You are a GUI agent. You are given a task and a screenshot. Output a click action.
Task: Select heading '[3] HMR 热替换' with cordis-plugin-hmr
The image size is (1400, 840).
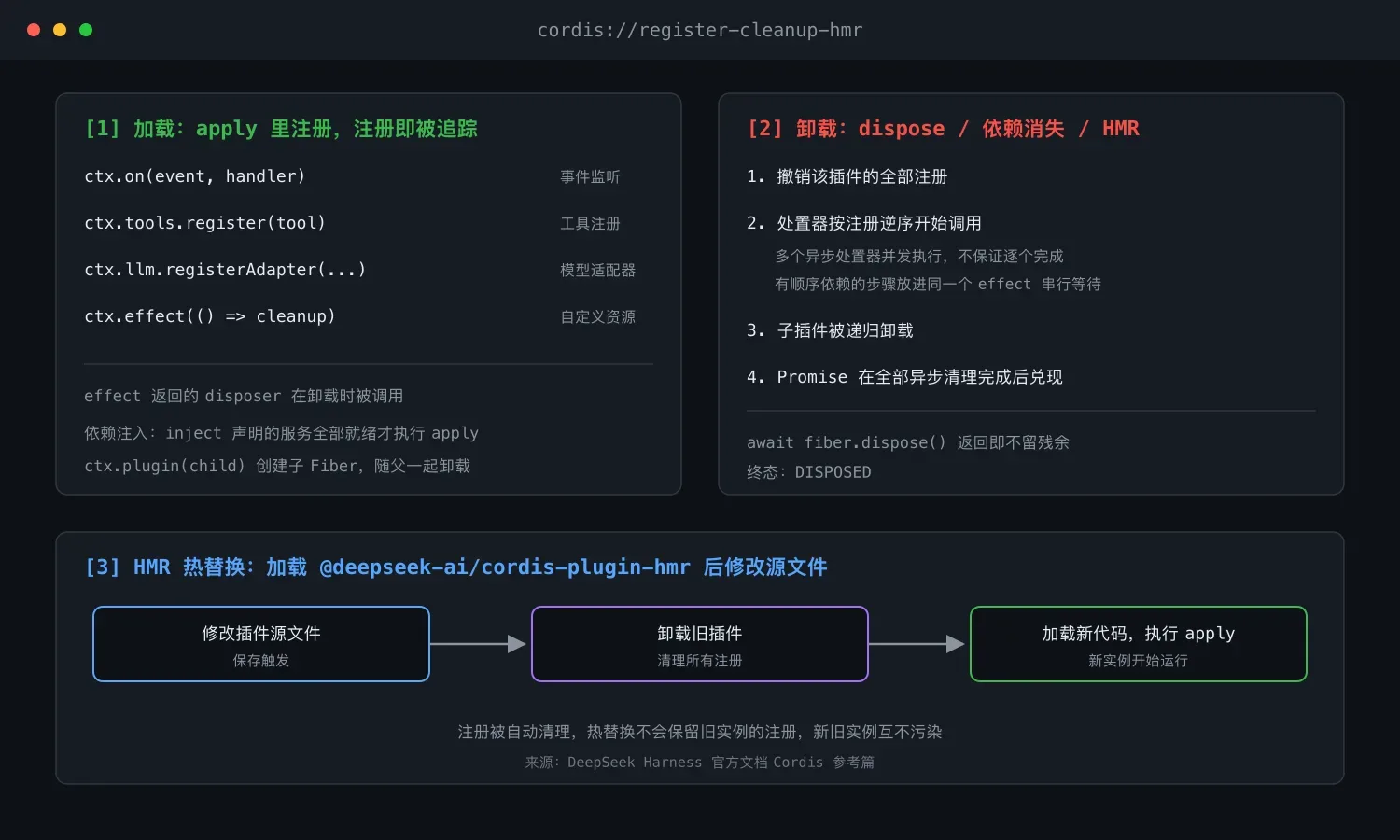point(455,567)
